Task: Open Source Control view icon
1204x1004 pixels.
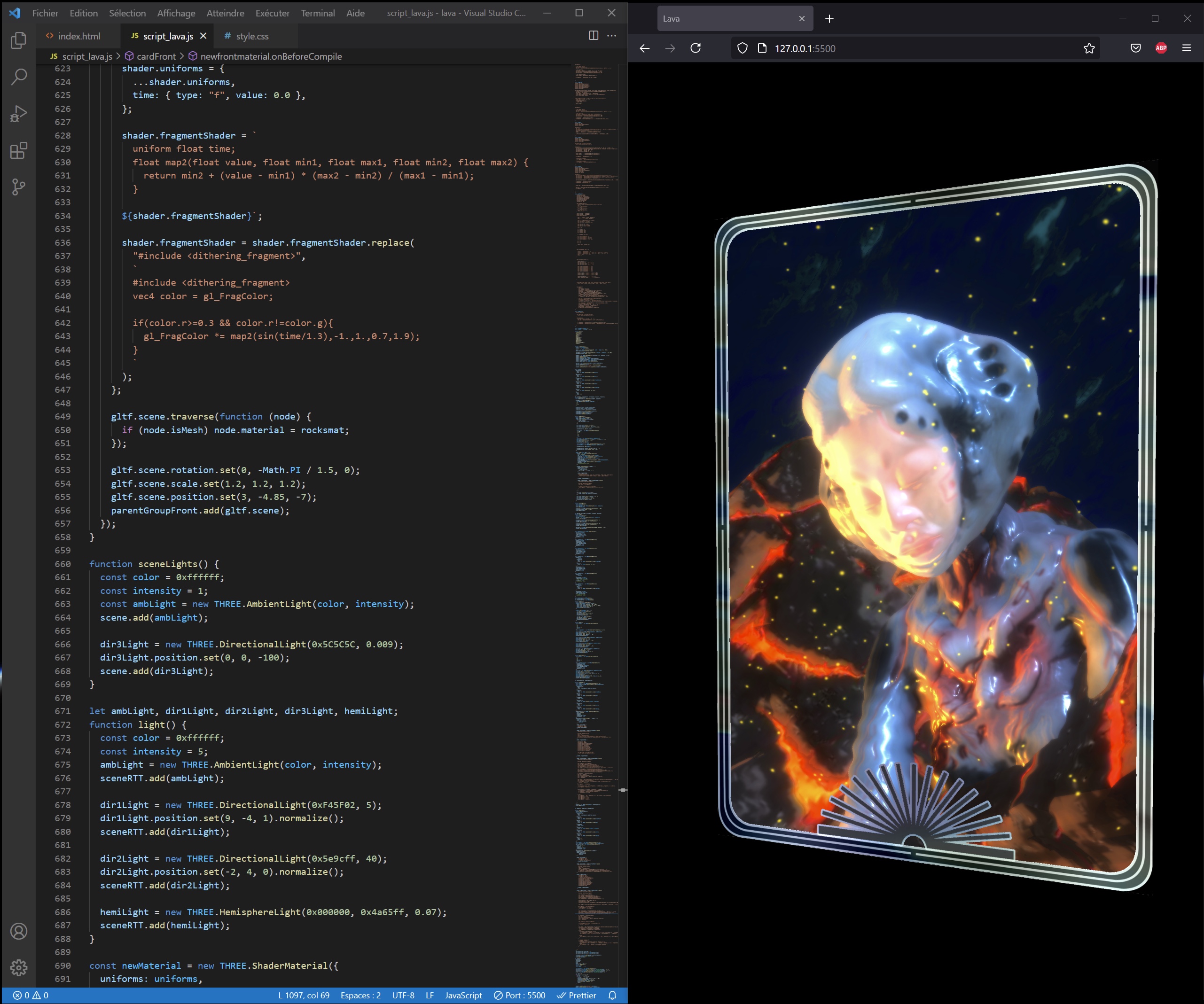Action: click(x=18, y=187)
